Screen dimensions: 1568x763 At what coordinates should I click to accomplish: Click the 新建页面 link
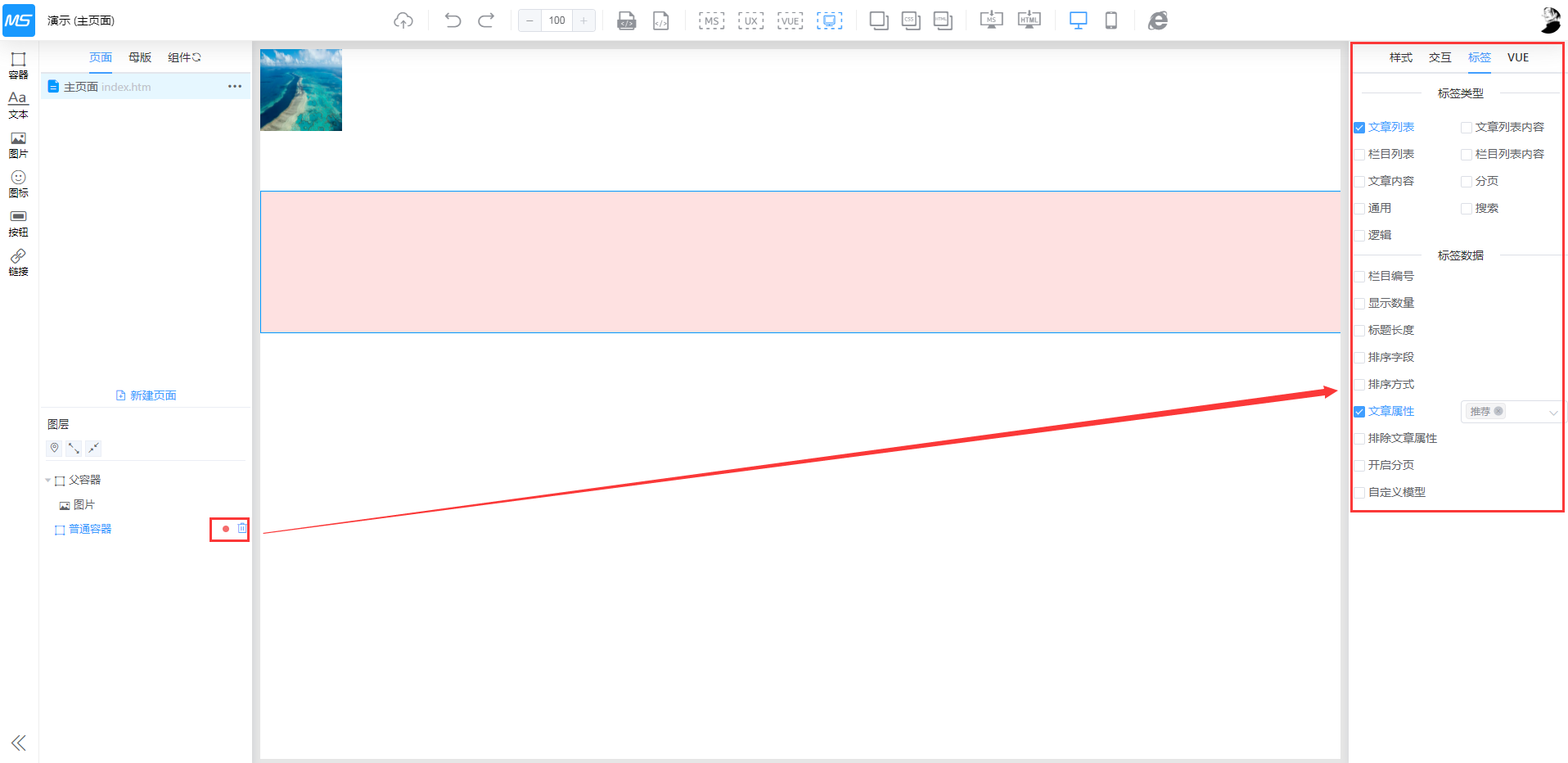tap(146, 395)
